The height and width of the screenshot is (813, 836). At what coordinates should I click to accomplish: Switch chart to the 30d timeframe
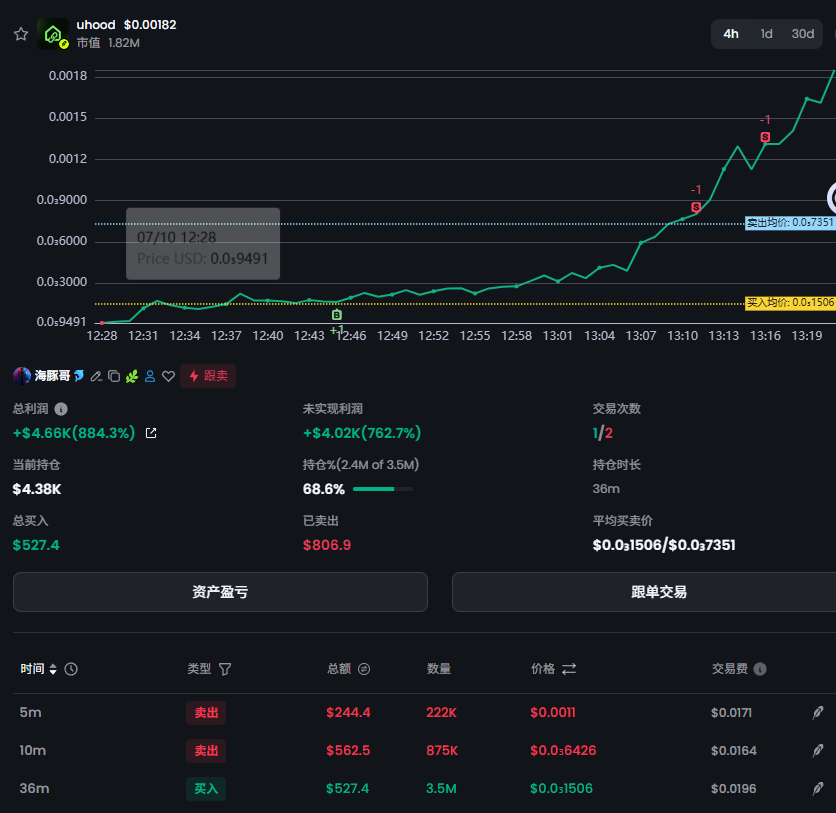[x=802, y=34]
